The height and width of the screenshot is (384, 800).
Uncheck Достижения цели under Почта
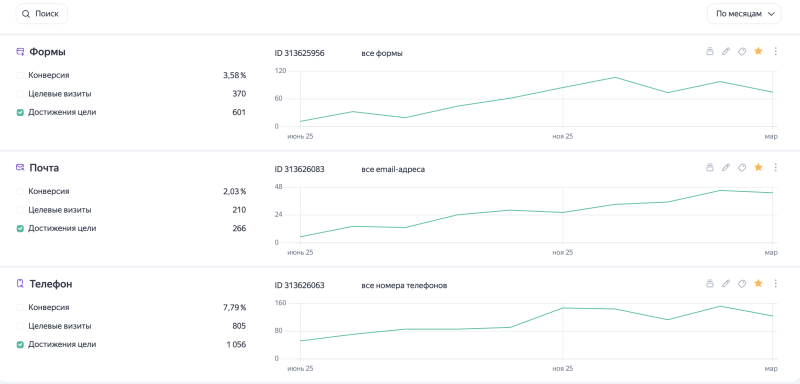[20, 228]
